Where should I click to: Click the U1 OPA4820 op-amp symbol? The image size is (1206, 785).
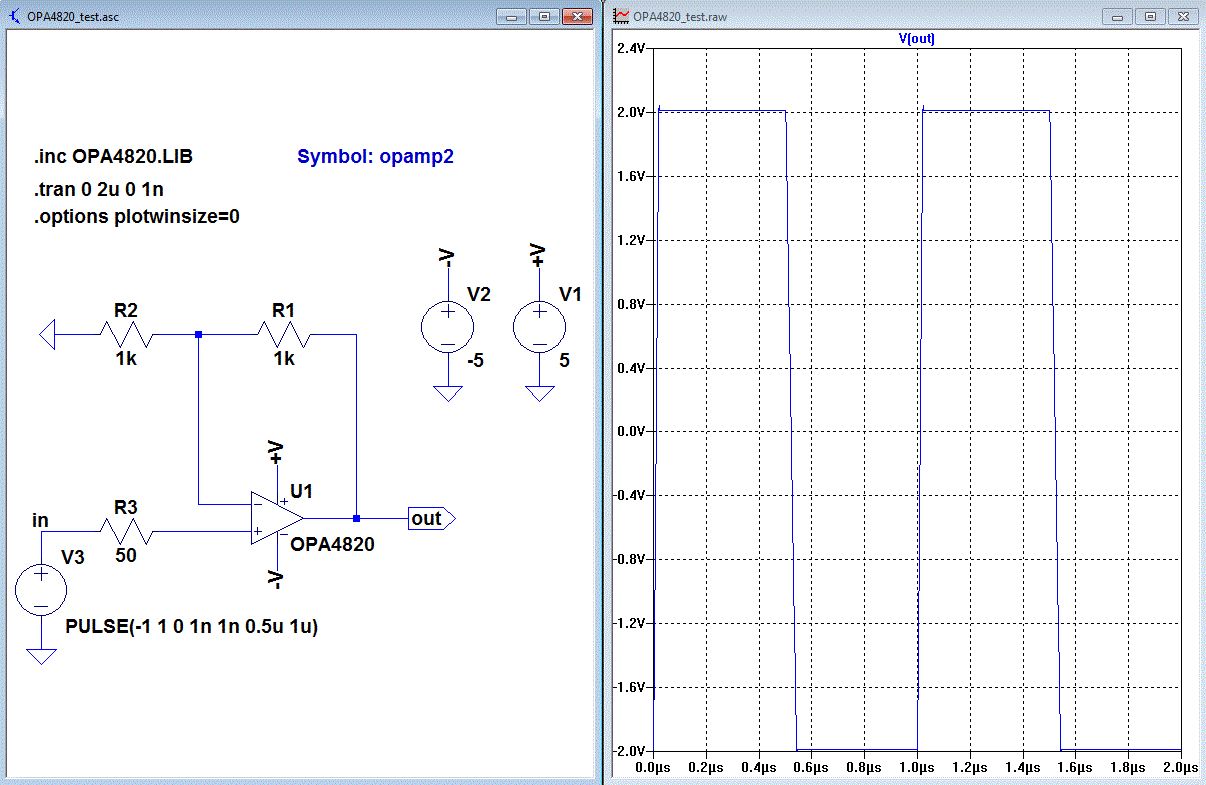point(275,519)
